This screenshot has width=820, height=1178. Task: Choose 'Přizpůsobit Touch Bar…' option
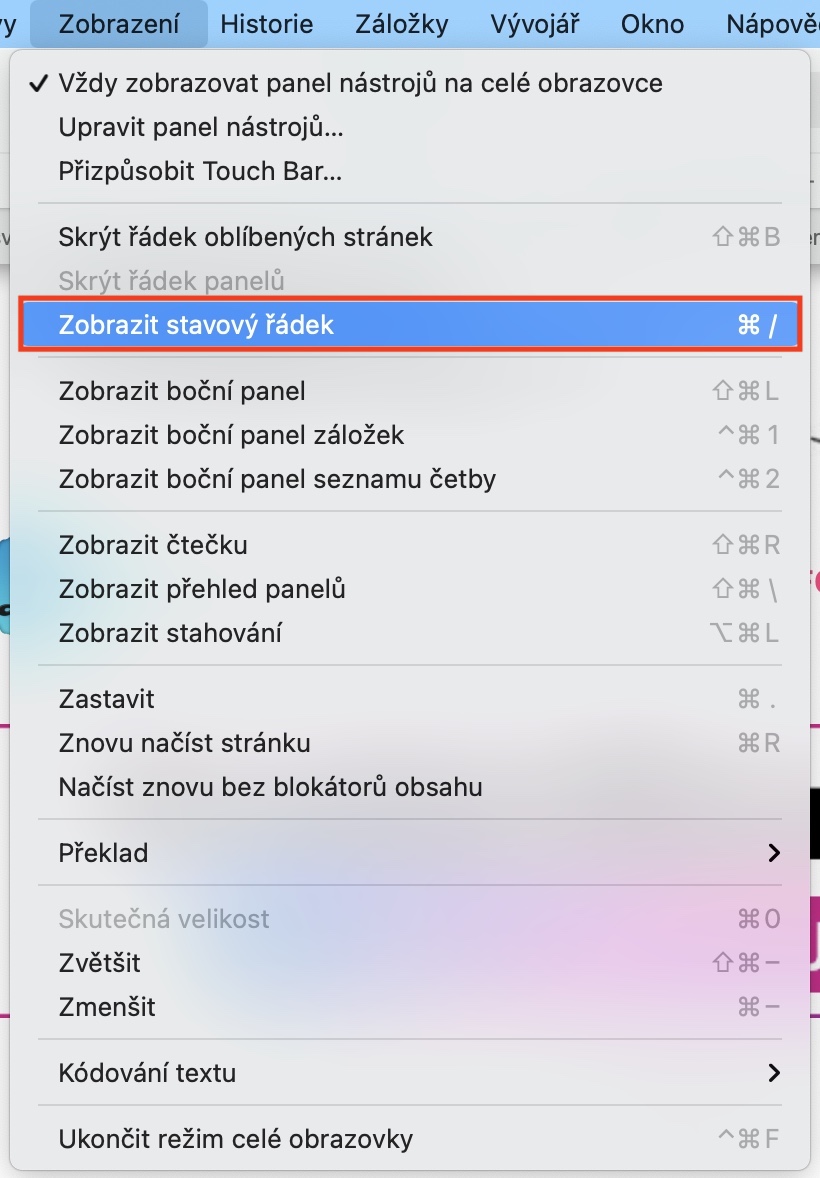pos(200,171)
